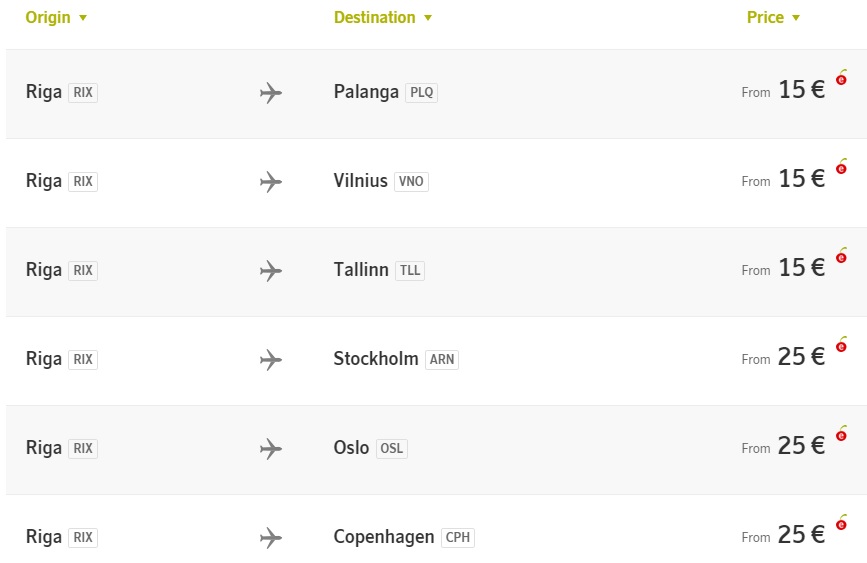The image size is (867, 563).
Task: Click the cherry icon beside Oslo price
Action: (x=842, y=433)
